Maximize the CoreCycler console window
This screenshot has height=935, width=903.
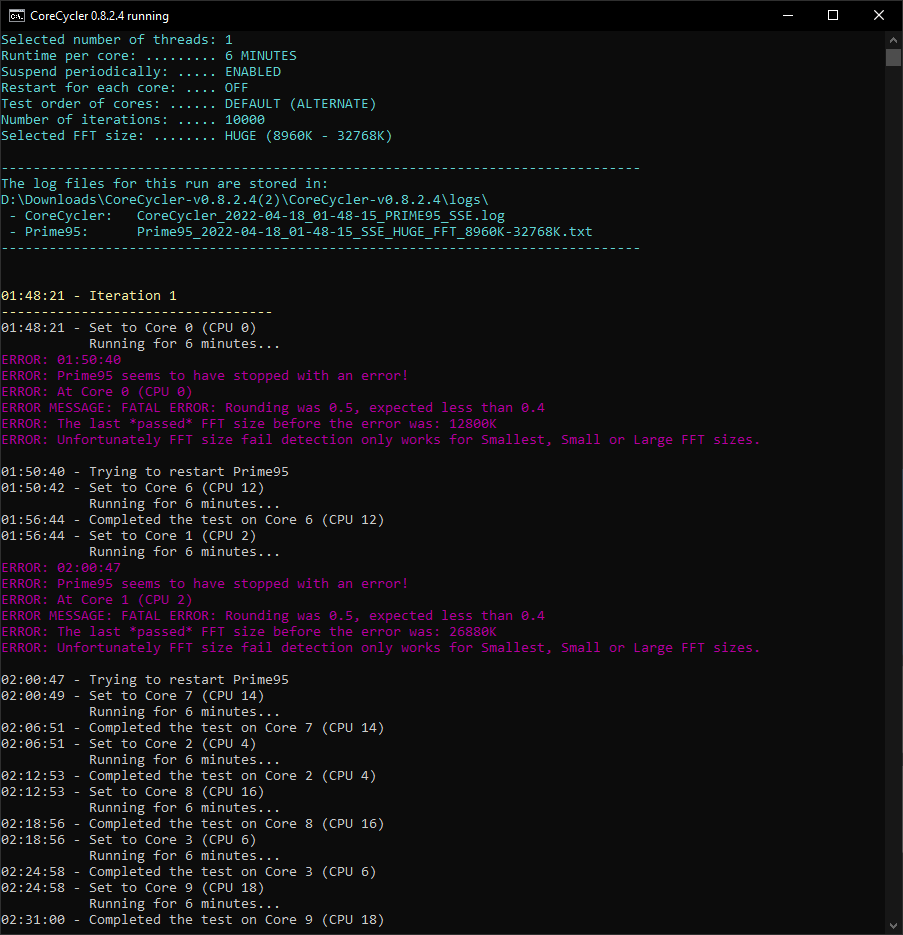point(833,15)
